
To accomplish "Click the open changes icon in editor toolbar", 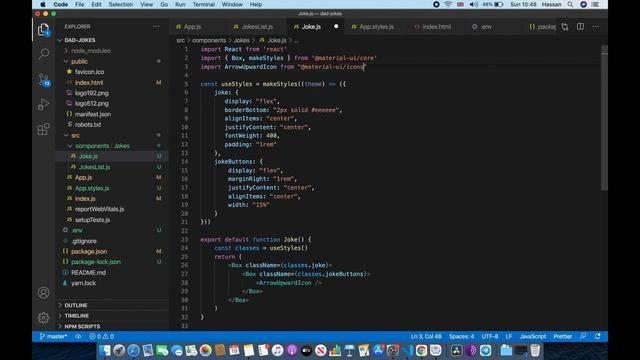I will point(564,27).
